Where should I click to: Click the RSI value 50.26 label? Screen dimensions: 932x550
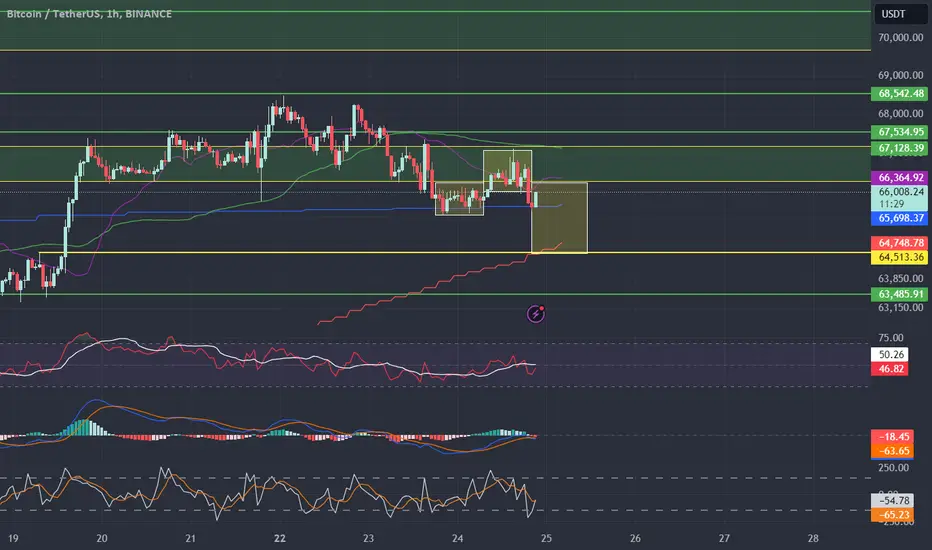[890, 354]
